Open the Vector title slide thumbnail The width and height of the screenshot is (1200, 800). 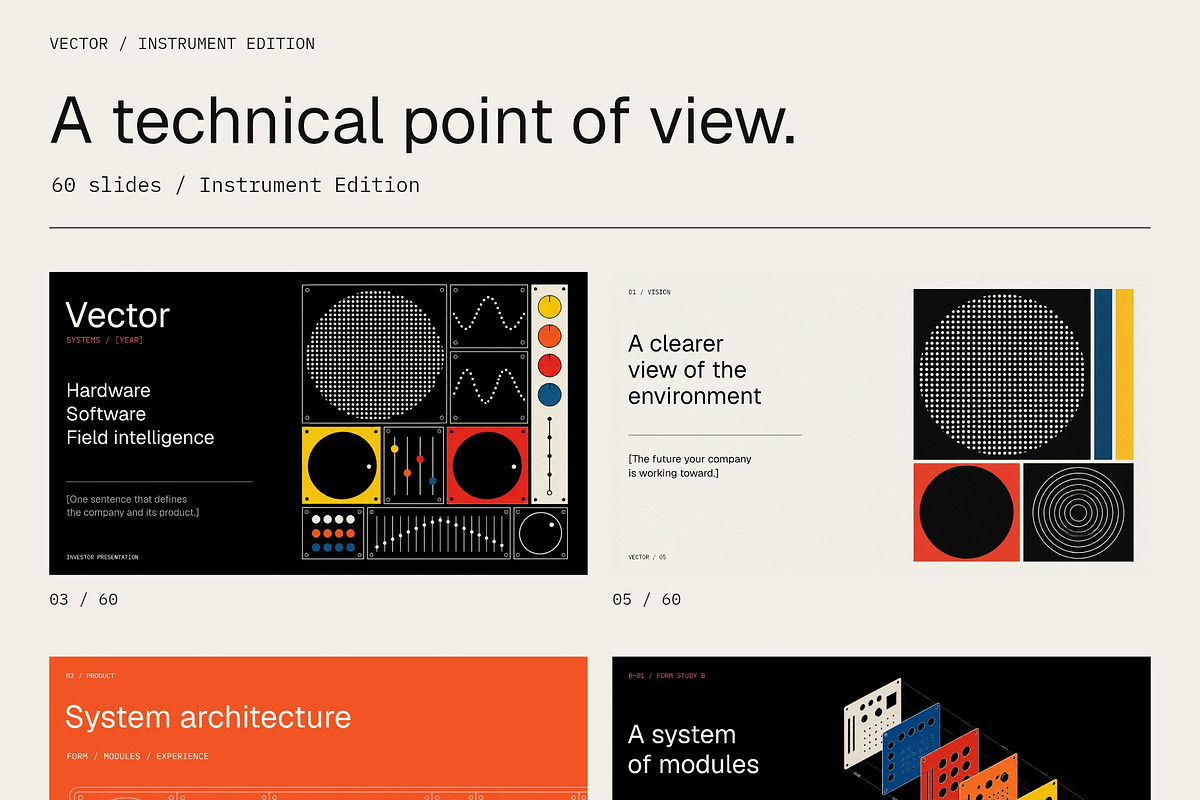point(318,423)
